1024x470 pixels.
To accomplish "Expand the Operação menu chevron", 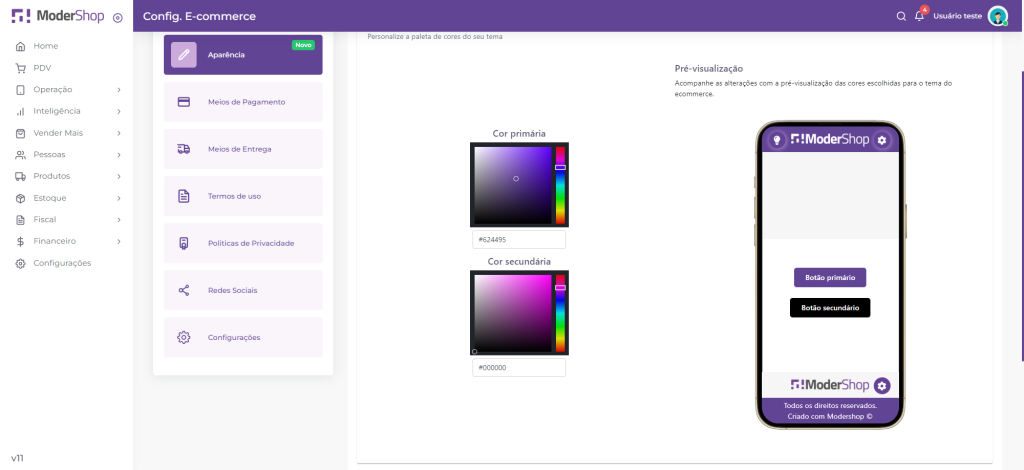I will coord(119,89).
